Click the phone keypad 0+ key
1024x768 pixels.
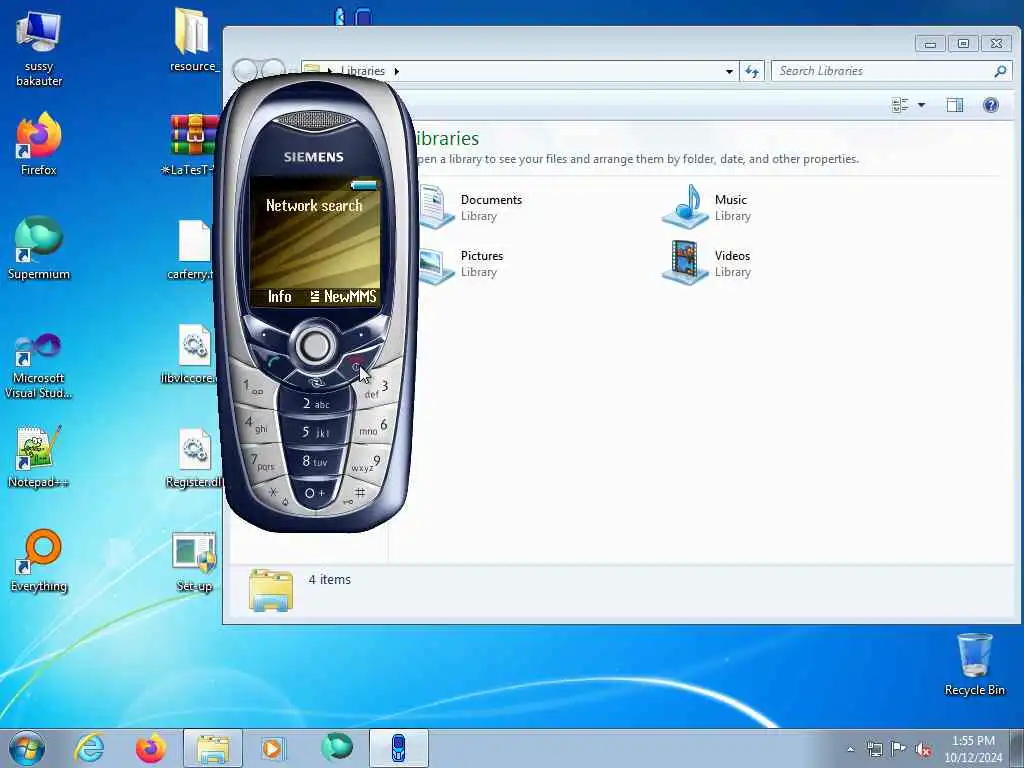pyautogui.click(x=315, y=493)
